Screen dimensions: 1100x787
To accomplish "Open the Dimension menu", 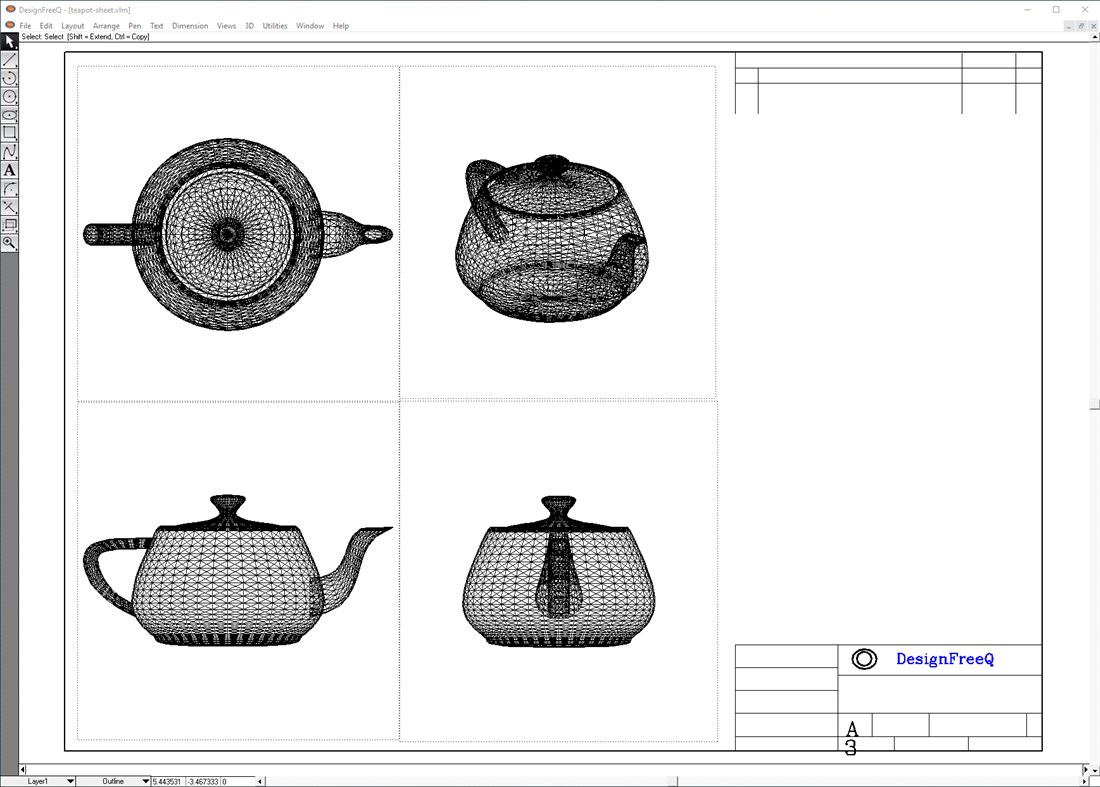I will click(190, 25).
